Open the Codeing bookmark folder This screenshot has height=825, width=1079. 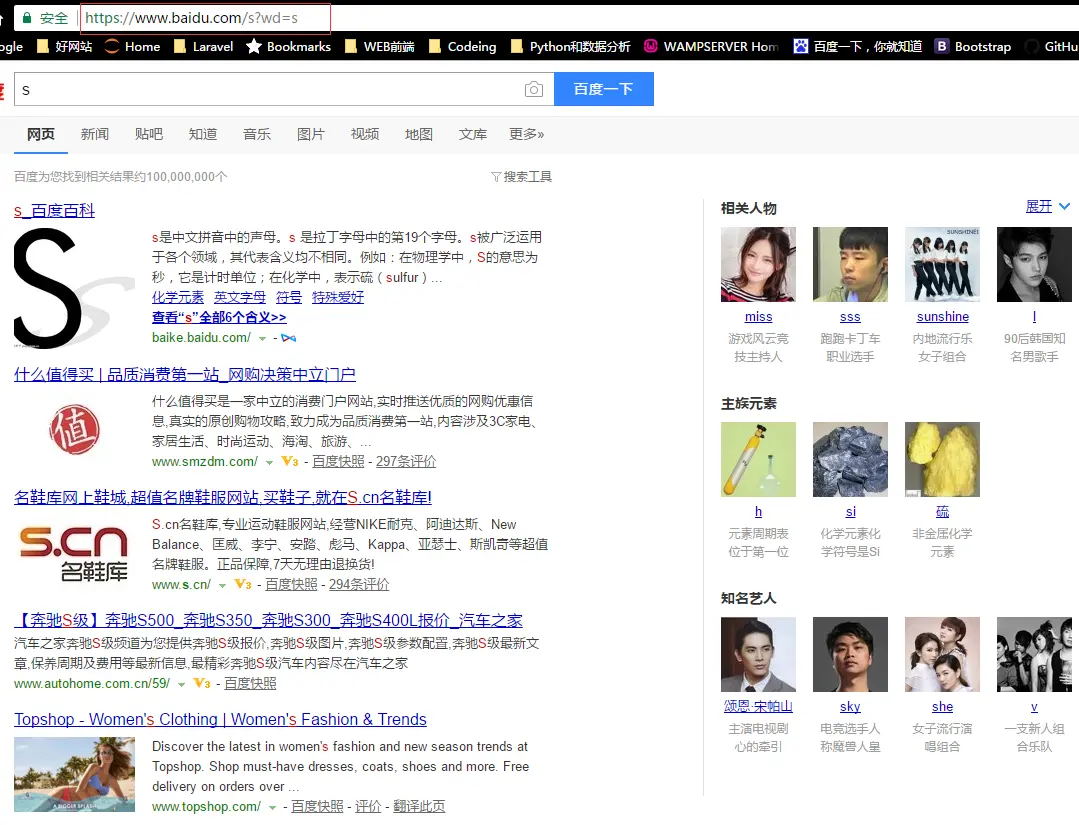click(462, 46)
